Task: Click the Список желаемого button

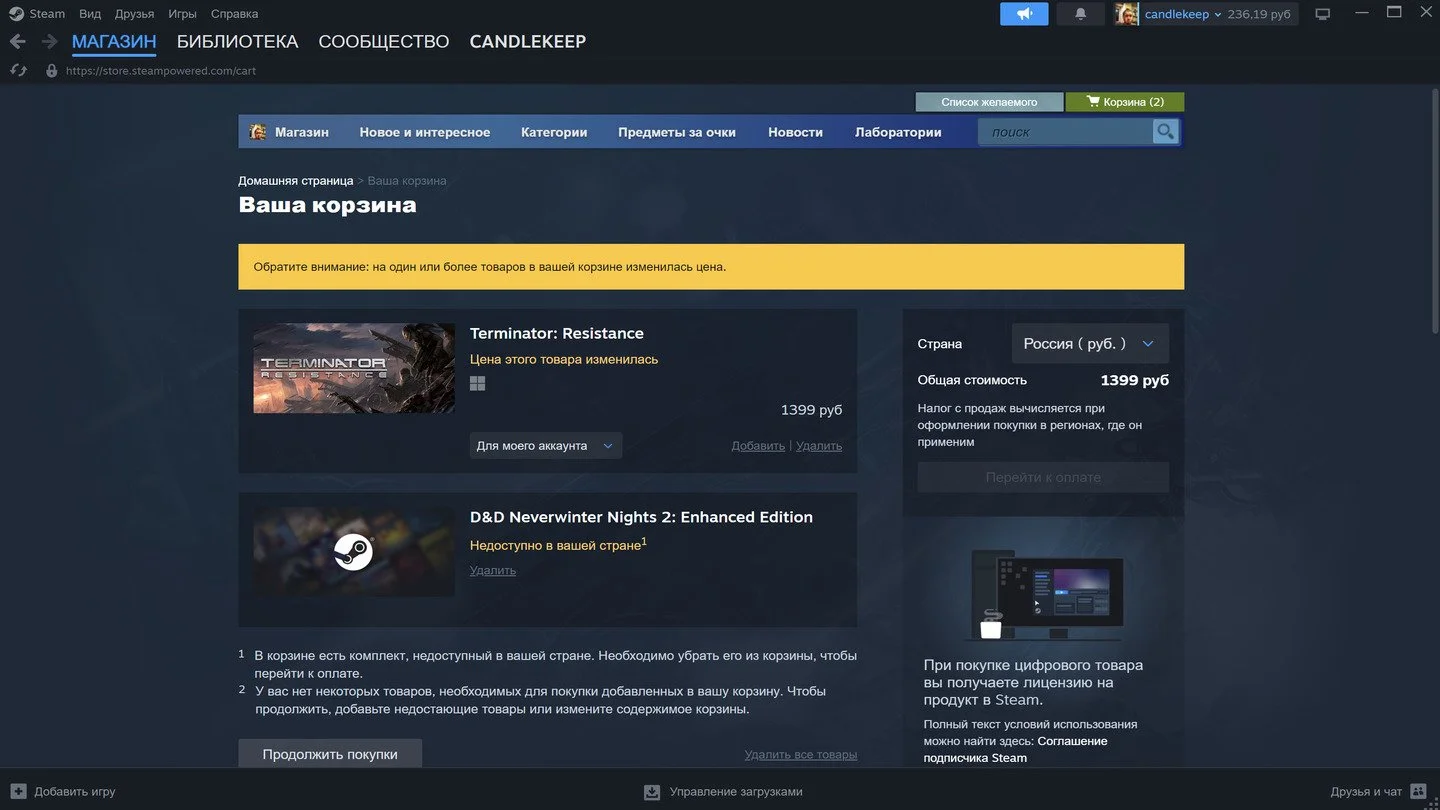Action: coord(989,102)
